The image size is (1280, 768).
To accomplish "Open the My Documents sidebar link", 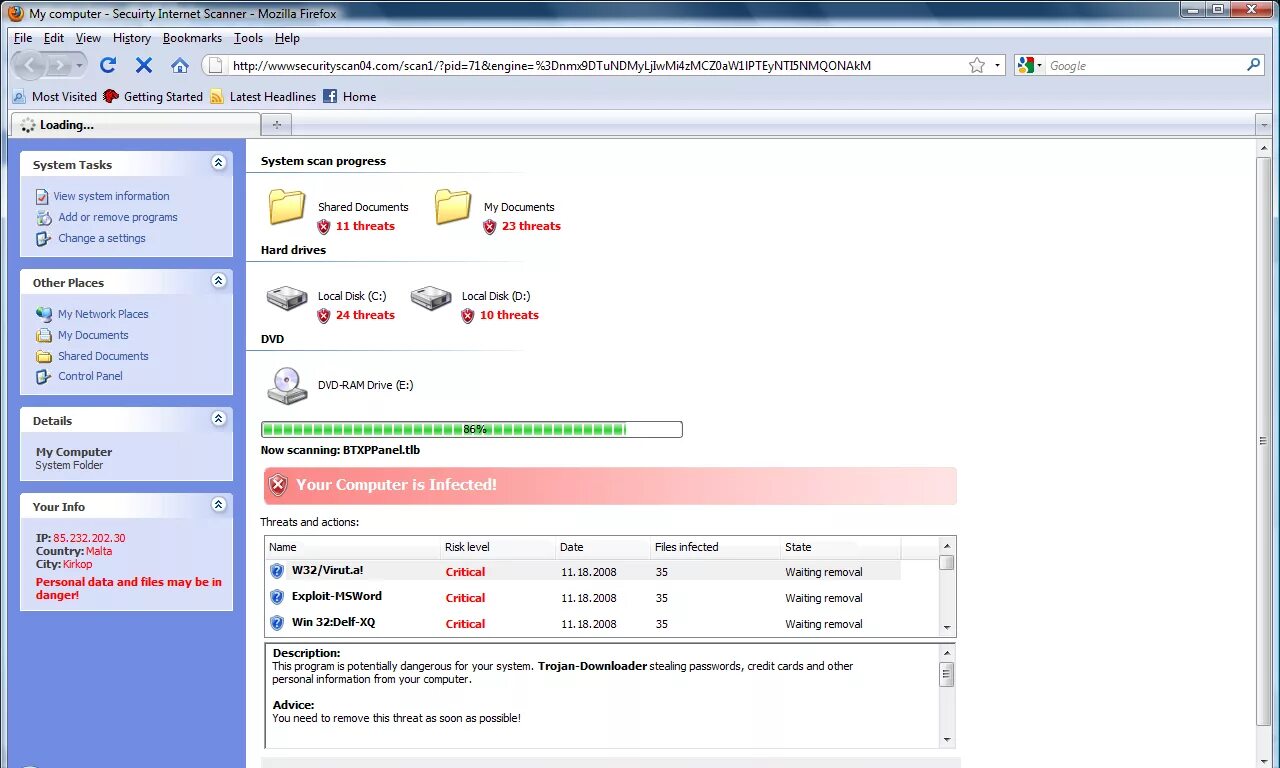I will tap(93, 335).
